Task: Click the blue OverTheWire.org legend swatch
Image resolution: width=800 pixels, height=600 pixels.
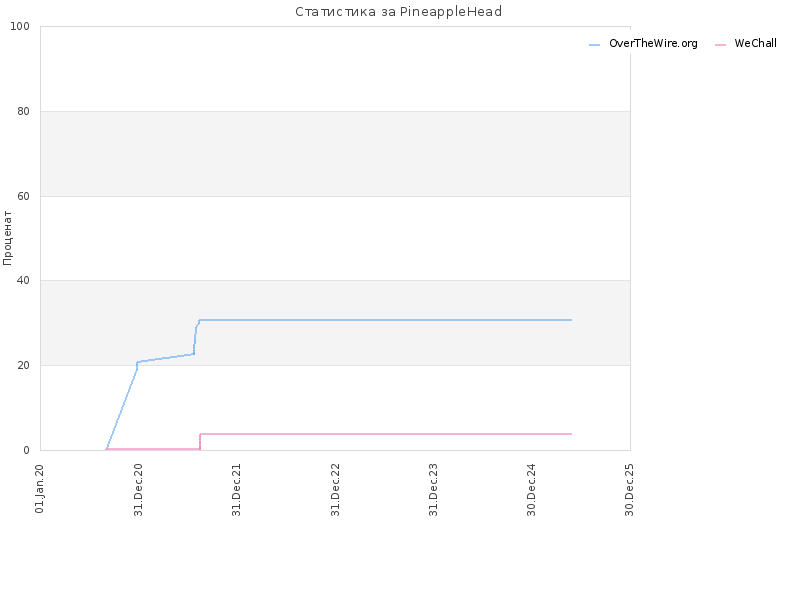Action: (594, 45)
